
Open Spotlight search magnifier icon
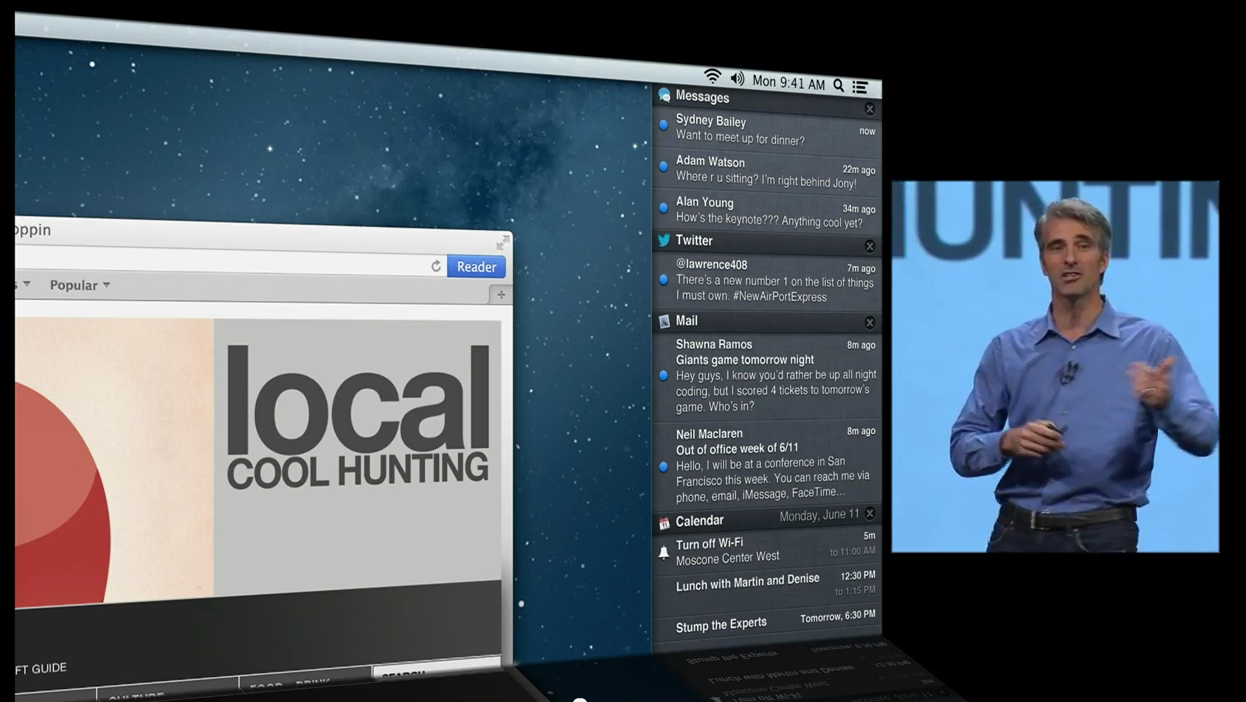[839, 85]
